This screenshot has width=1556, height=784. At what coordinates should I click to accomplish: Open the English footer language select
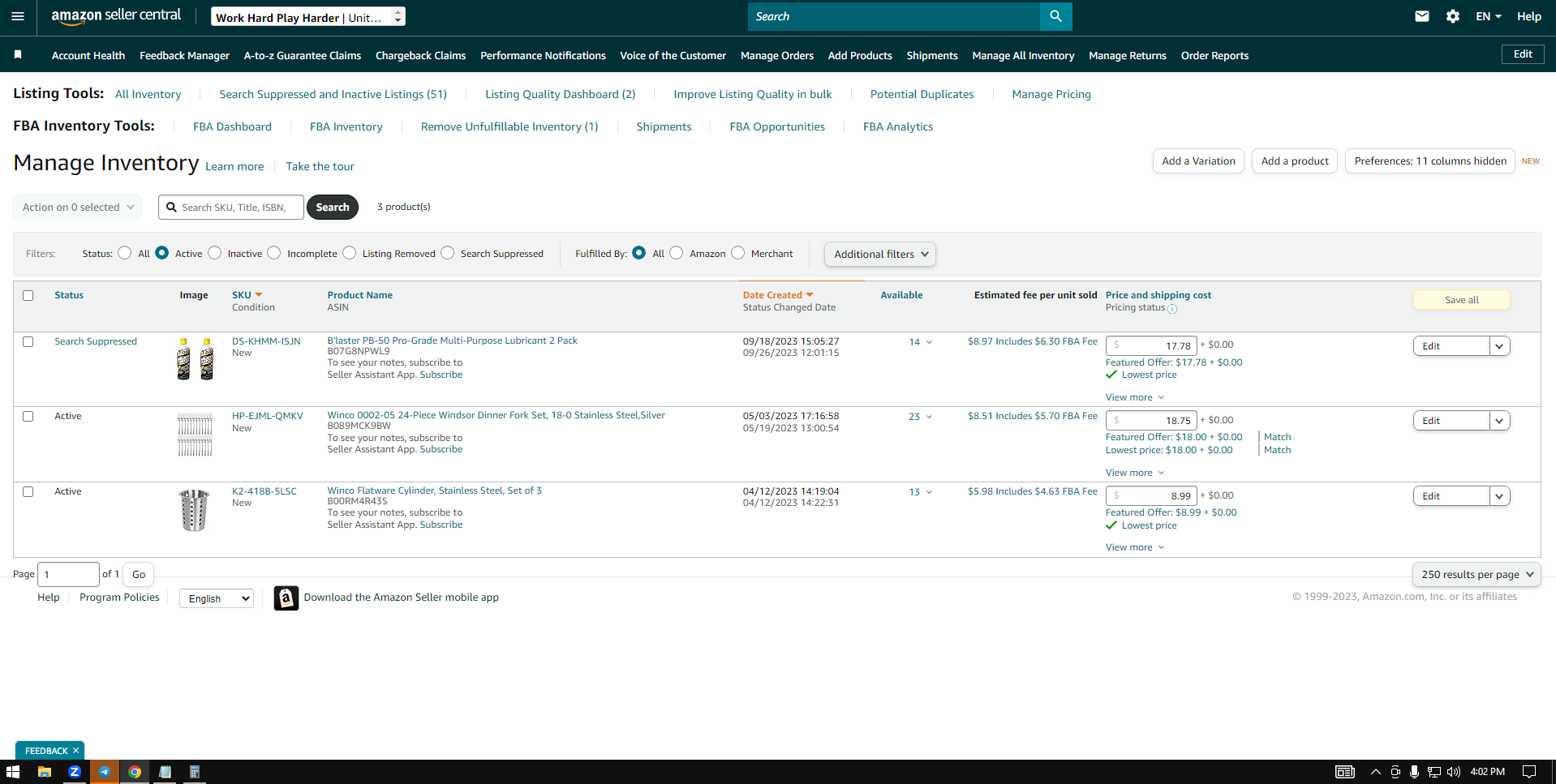click(217, 598)
